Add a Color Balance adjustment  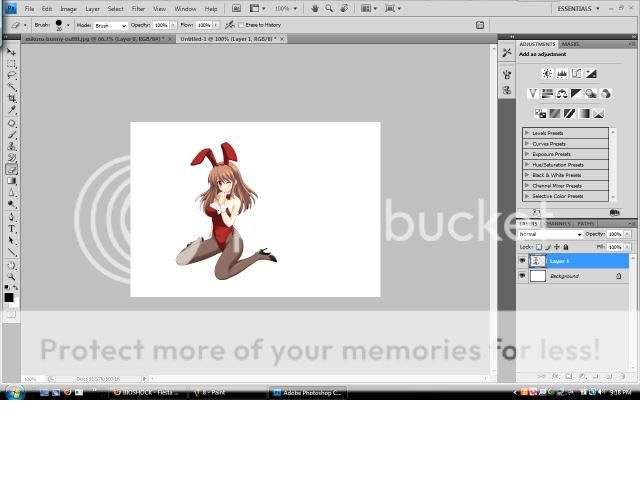(x=562, y=93)
